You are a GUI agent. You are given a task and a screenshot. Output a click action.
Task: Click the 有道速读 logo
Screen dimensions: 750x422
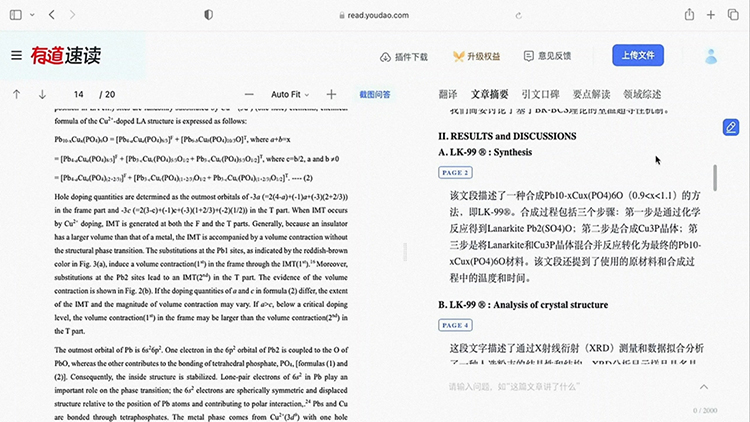click(66, 56)
